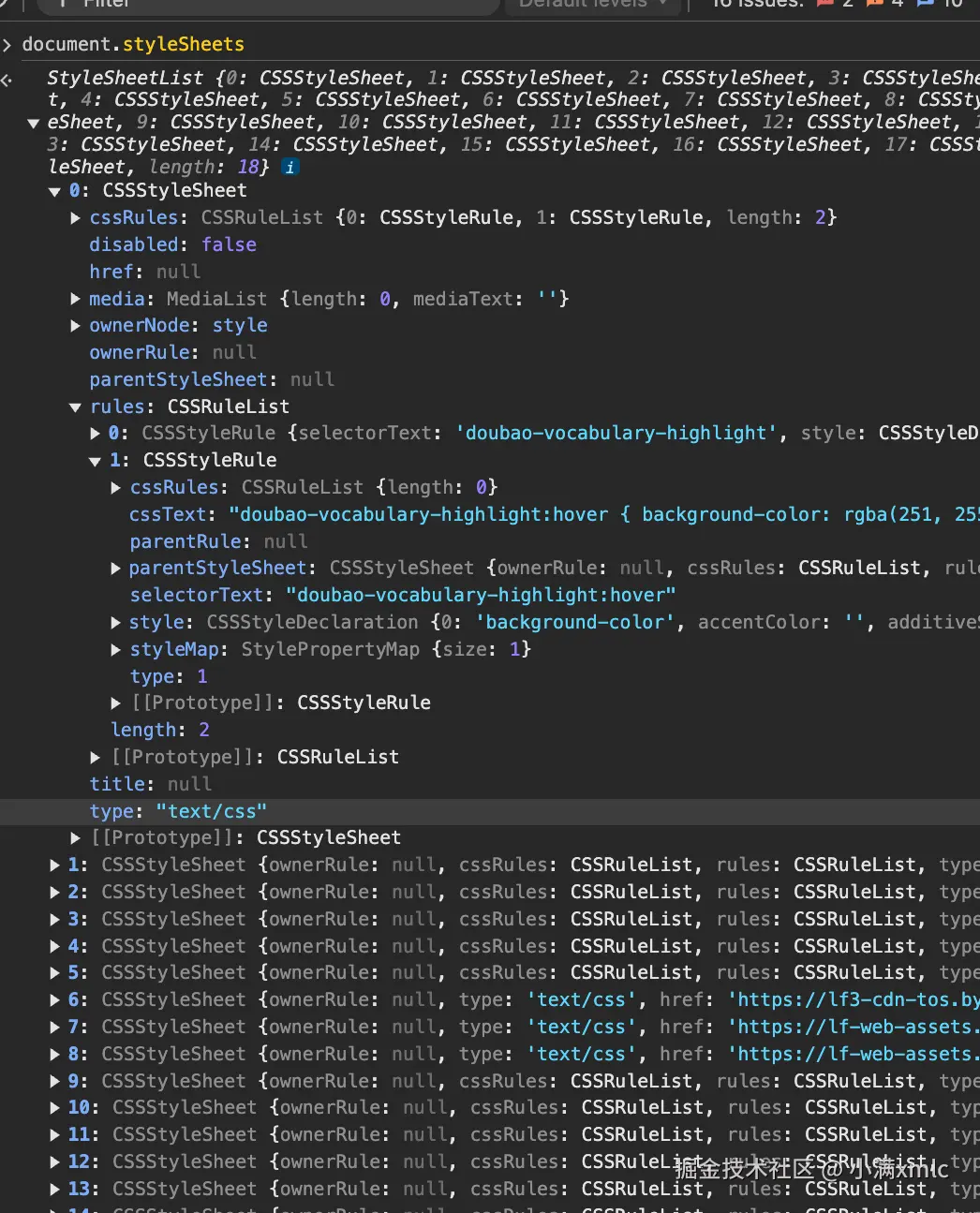The width and height of the screenshot is (980, 1213).
Task: Collapse the rules: CSSRuleList property
Action: point(75,407)
